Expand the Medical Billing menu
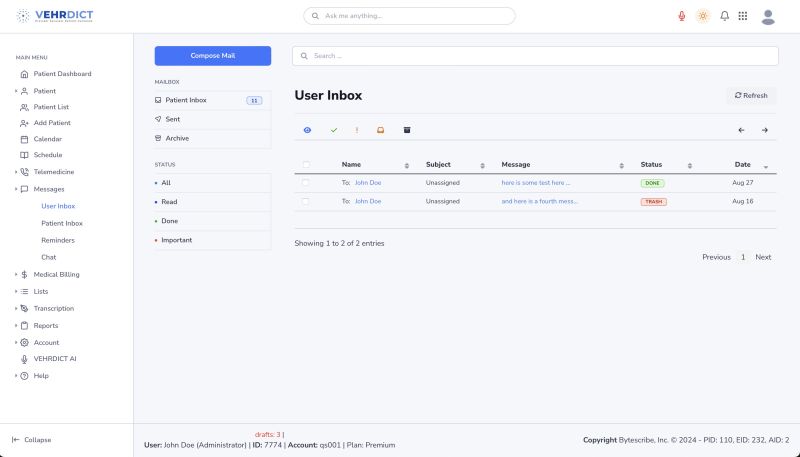800x457 pixels. (56, 274)
